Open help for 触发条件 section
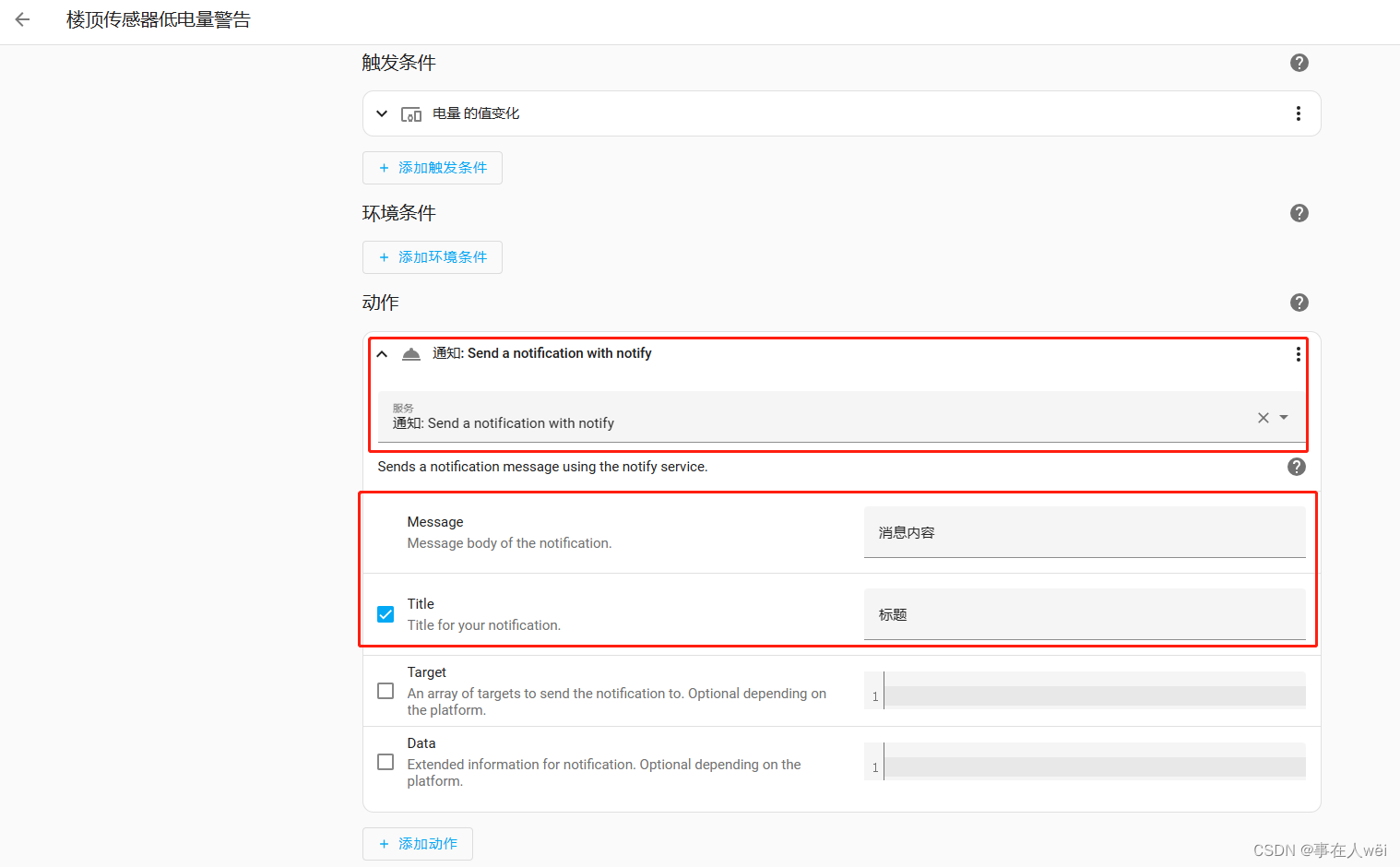 [1299, 63]
